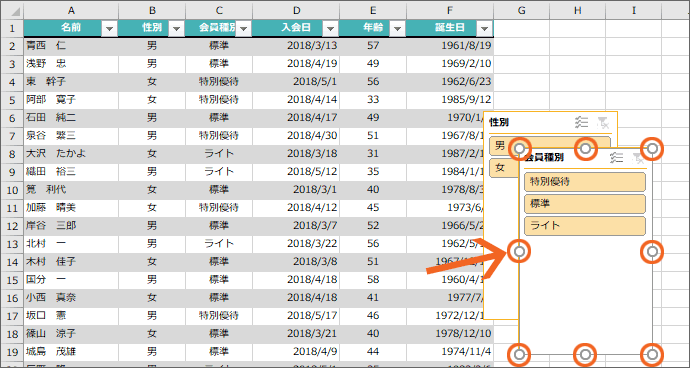The width and height of the screenshot is (690, 368).
Task: Click the 名前 header cell
Action: pos(71,28)
